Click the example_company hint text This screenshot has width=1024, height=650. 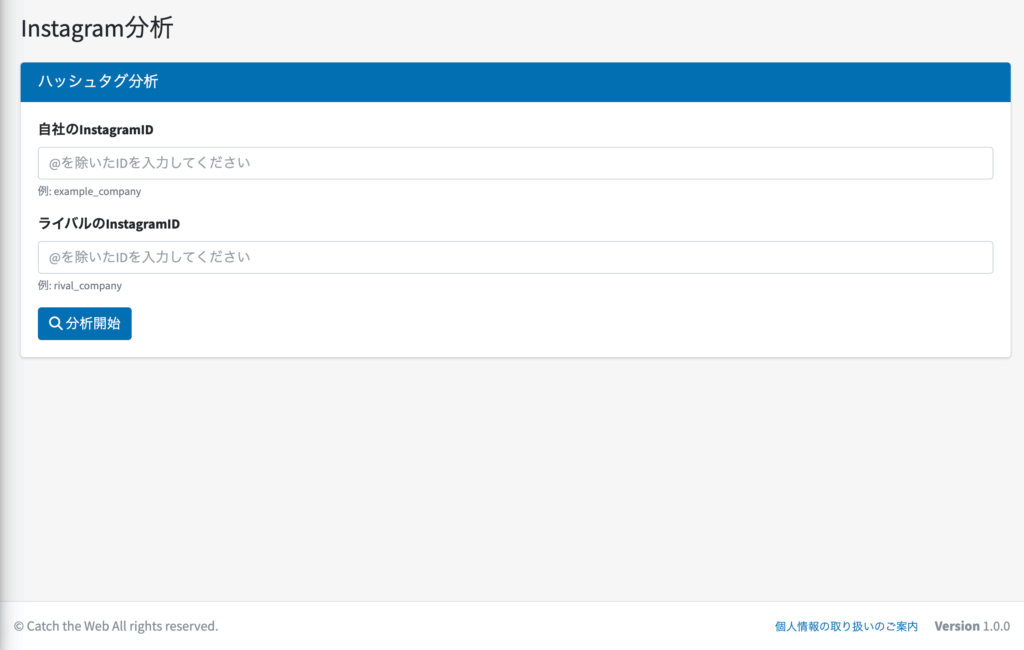click(x=97, y=191)
